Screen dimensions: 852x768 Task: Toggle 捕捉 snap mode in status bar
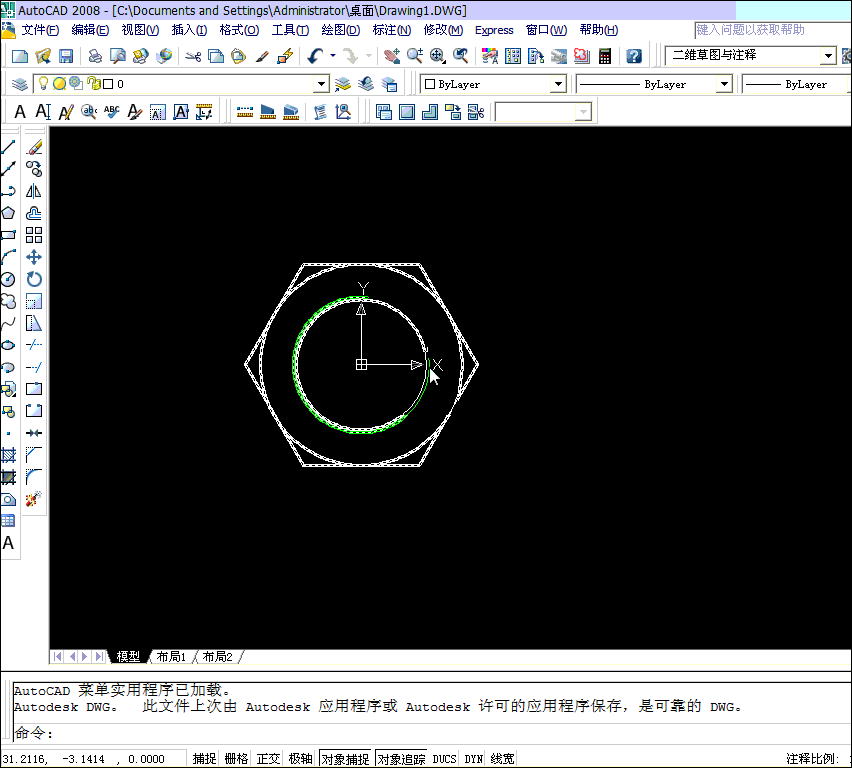[204, 758]
